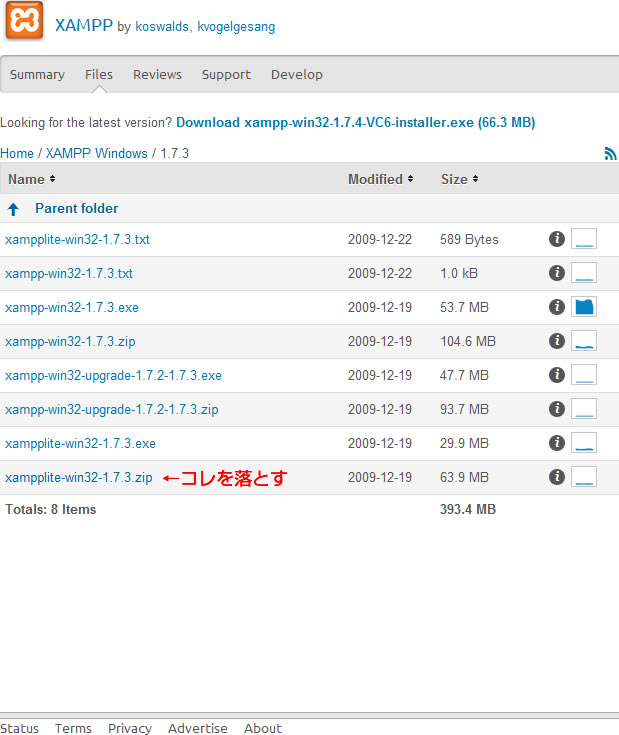Select the 93.7 MB size value

(x=464, y=409)
